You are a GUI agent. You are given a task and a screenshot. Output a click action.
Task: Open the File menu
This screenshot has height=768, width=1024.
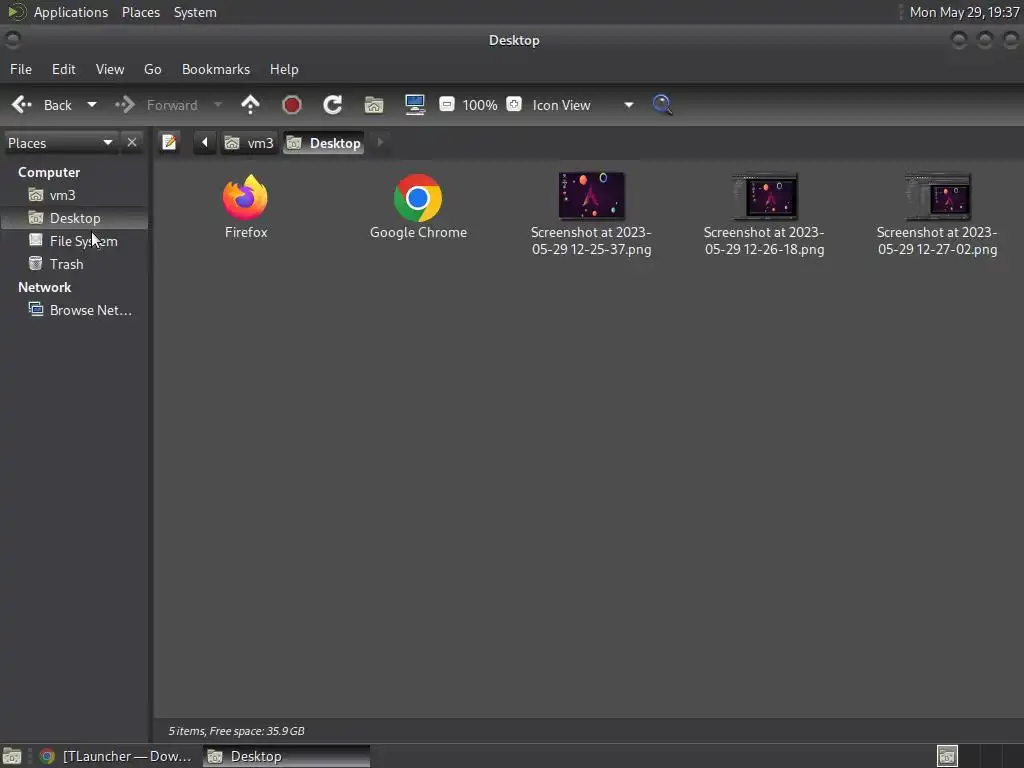click(x=21, y=69)
